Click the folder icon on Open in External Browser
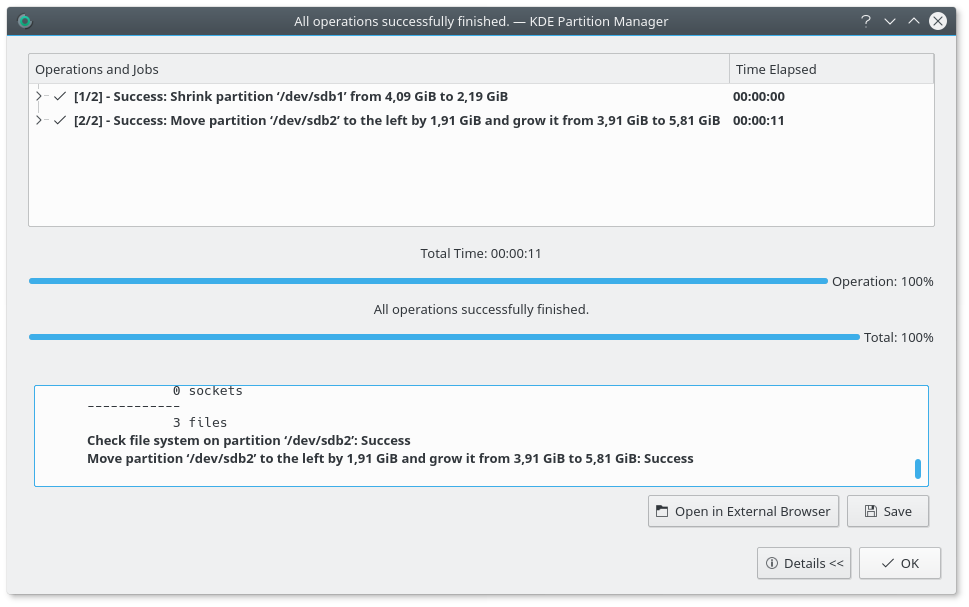The width and height of the screenshot is (969, 607). pos(661,511)
